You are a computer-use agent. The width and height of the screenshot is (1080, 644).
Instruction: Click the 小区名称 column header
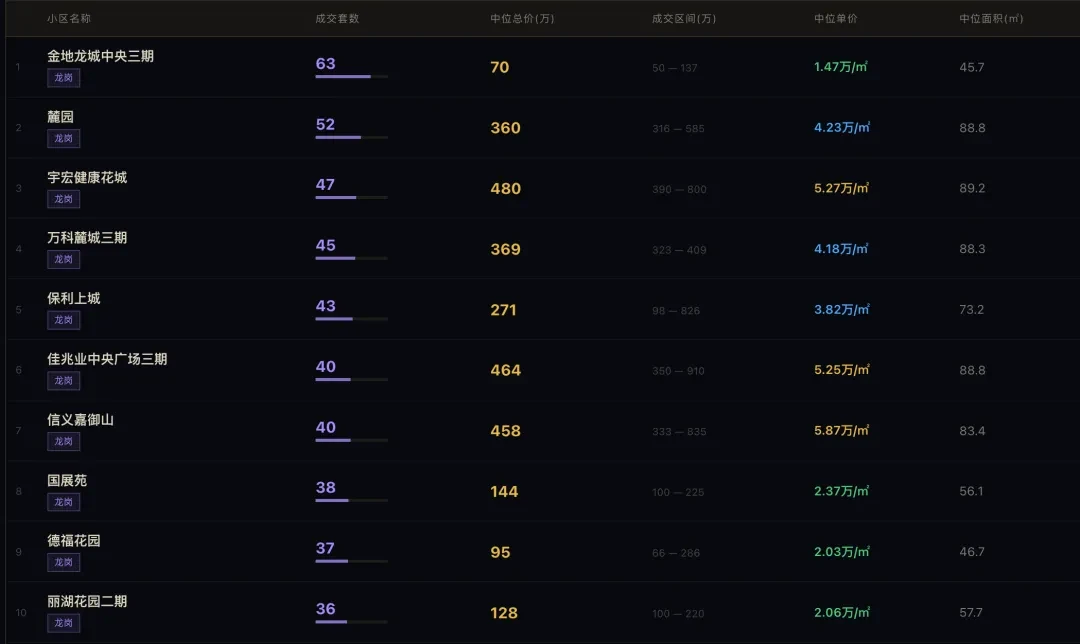(x=69, y=19)
